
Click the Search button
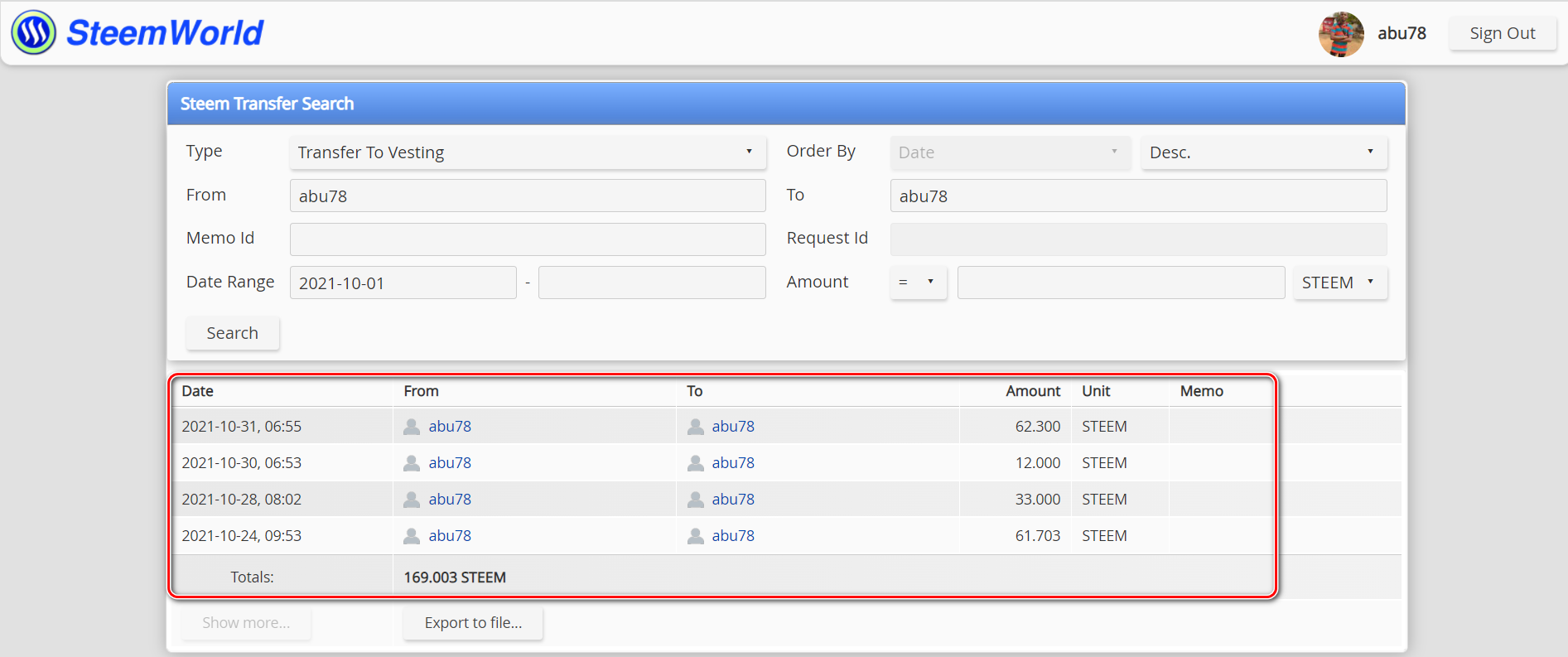[233, 333]
